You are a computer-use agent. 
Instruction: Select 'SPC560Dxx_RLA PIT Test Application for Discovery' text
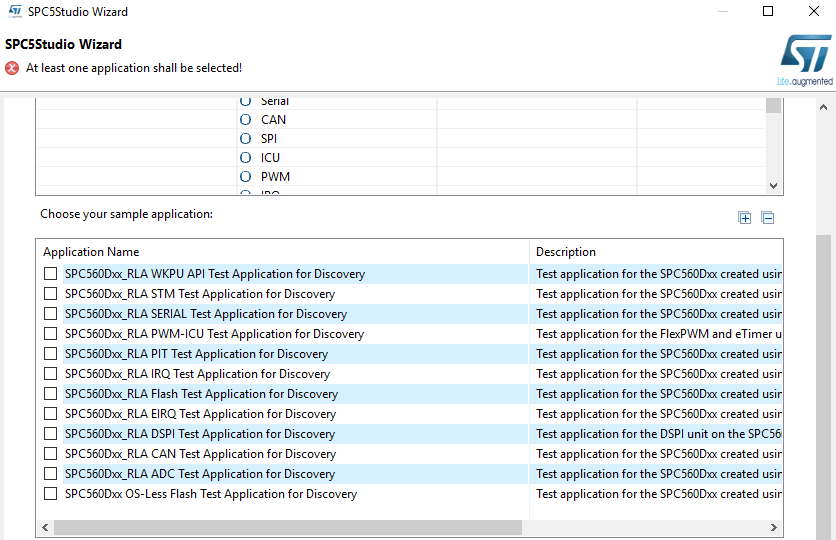coord(196,354)
